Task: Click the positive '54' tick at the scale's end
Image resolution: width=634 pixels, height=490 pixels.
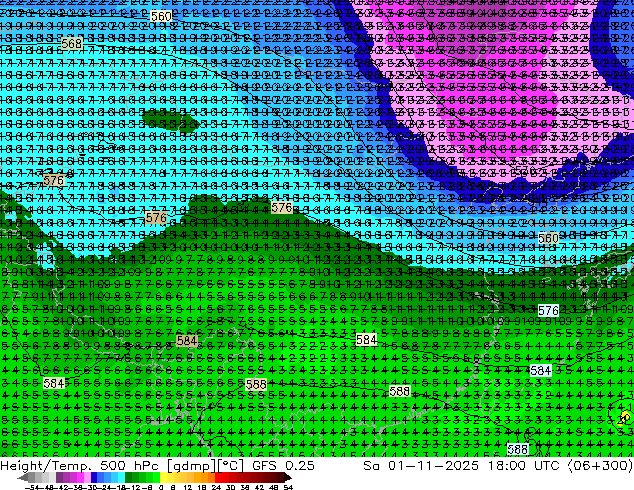Action: (x=287, y=487)
